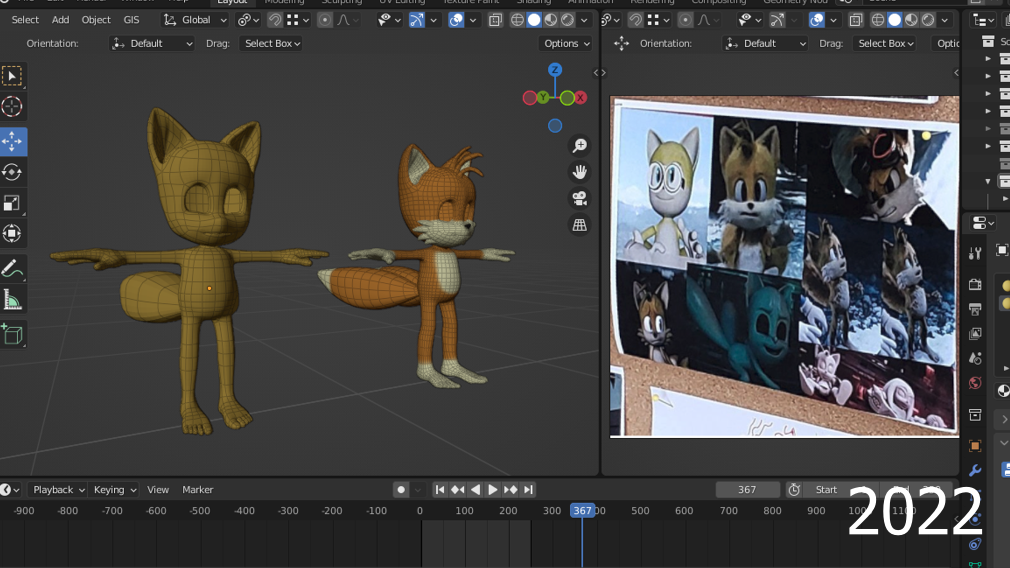This screenshot has height=568, width=1010.
Task: Toggle snapping magnet in left viewport header
Action: coord(274,20)
